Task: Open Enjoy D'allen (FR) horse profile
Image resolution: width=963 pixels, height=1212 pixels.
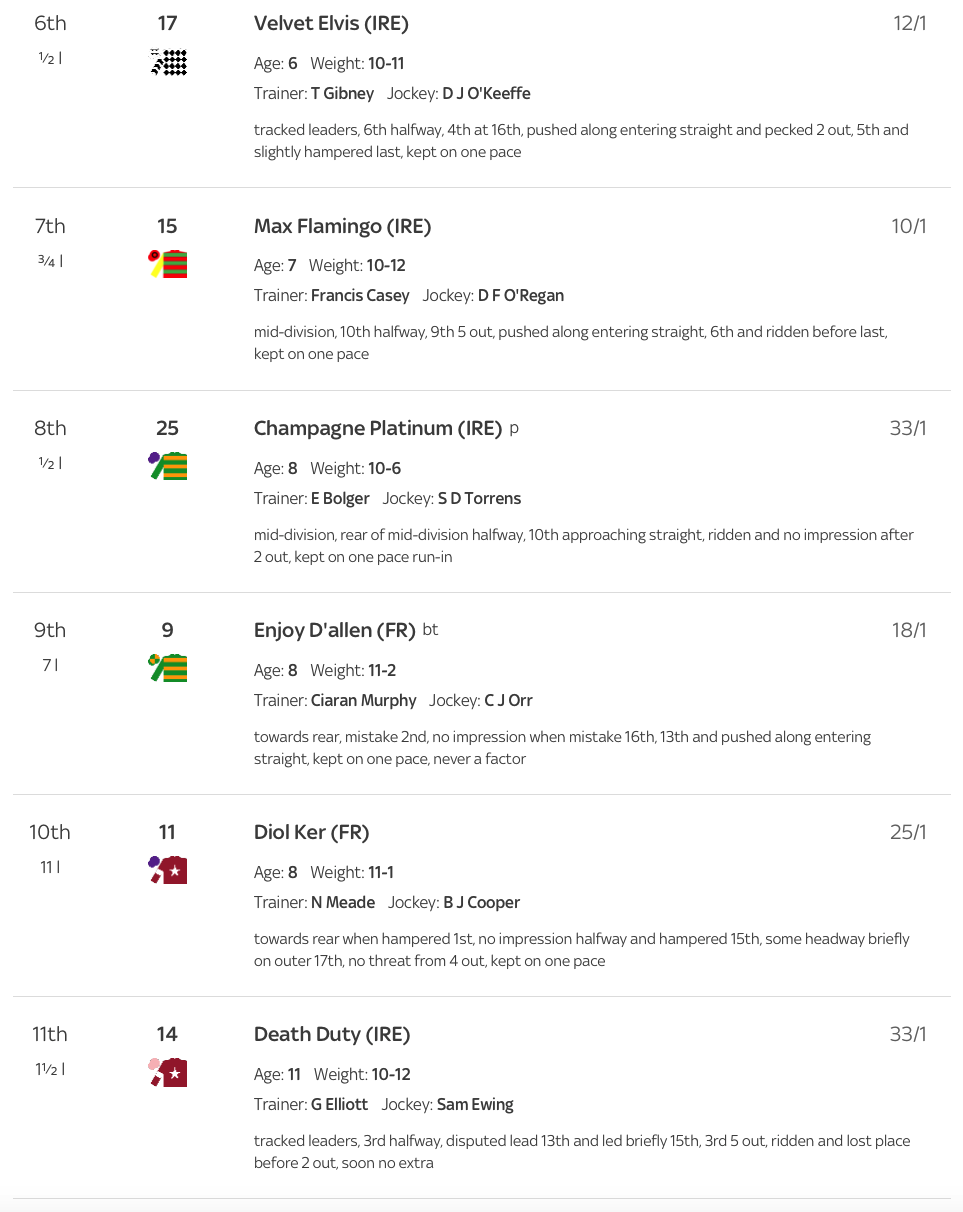Action: coord(334,630)
